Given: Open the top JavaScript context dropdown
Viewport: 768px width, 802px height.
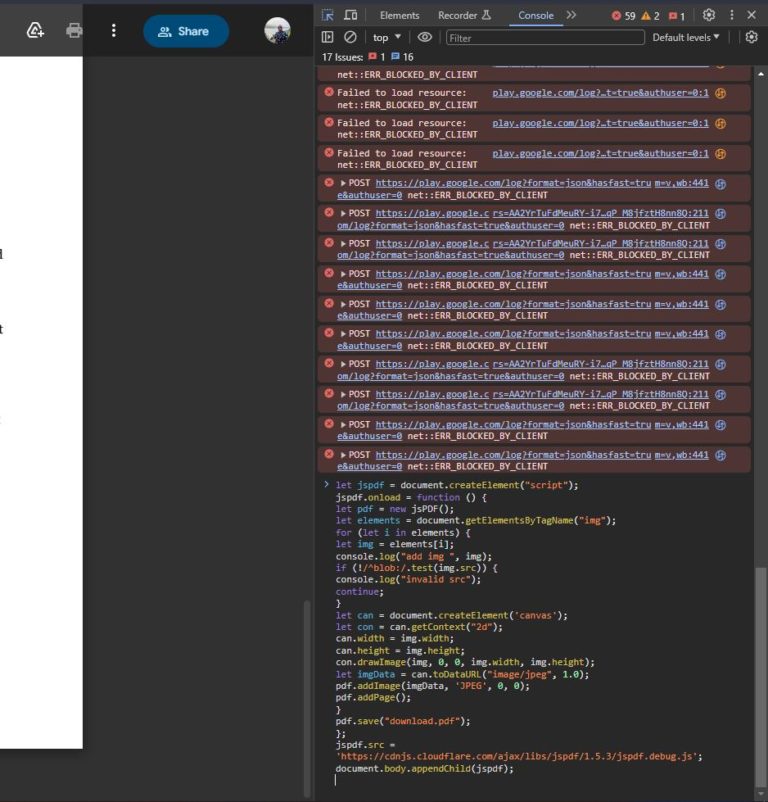Looking at the screenshot, I should (x=387, y=37).
